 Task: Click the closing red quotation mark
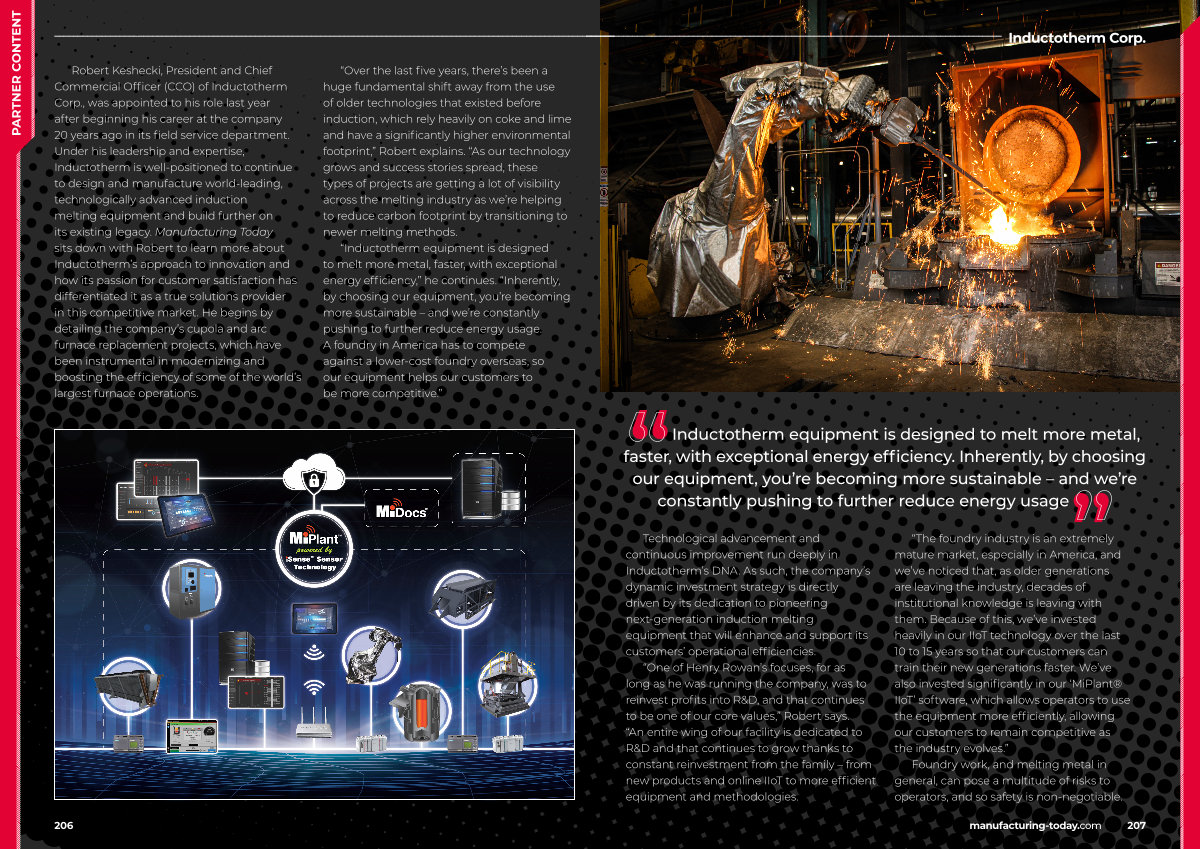click(x=1091, y=506)
